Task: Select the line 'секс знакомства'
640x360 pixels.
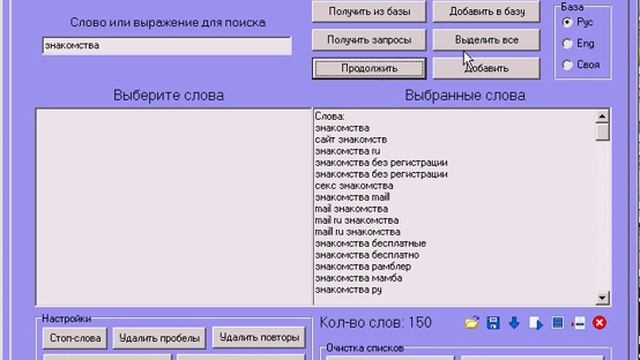Action: 354,186
